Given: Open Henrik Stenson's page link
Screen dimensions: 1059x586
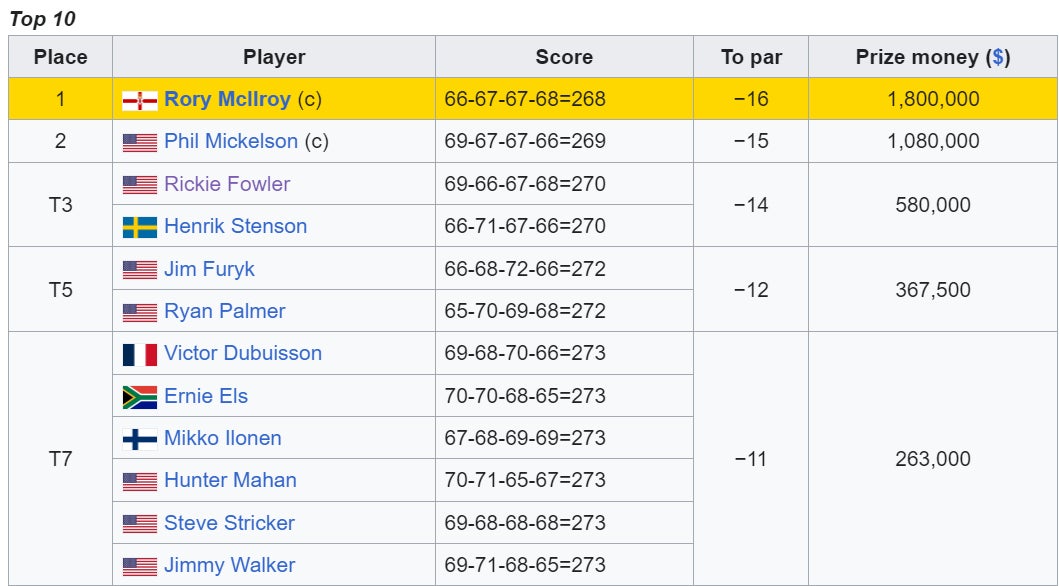Looking at the screenshot, I should coord(235,226).
